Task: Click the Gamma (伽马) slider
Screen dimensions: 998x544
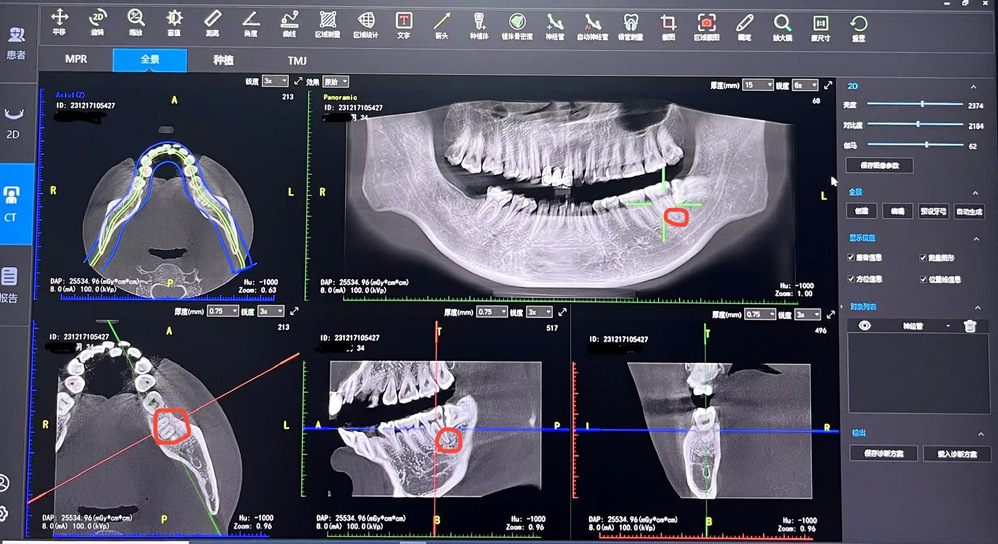Action: click(916, 144)
